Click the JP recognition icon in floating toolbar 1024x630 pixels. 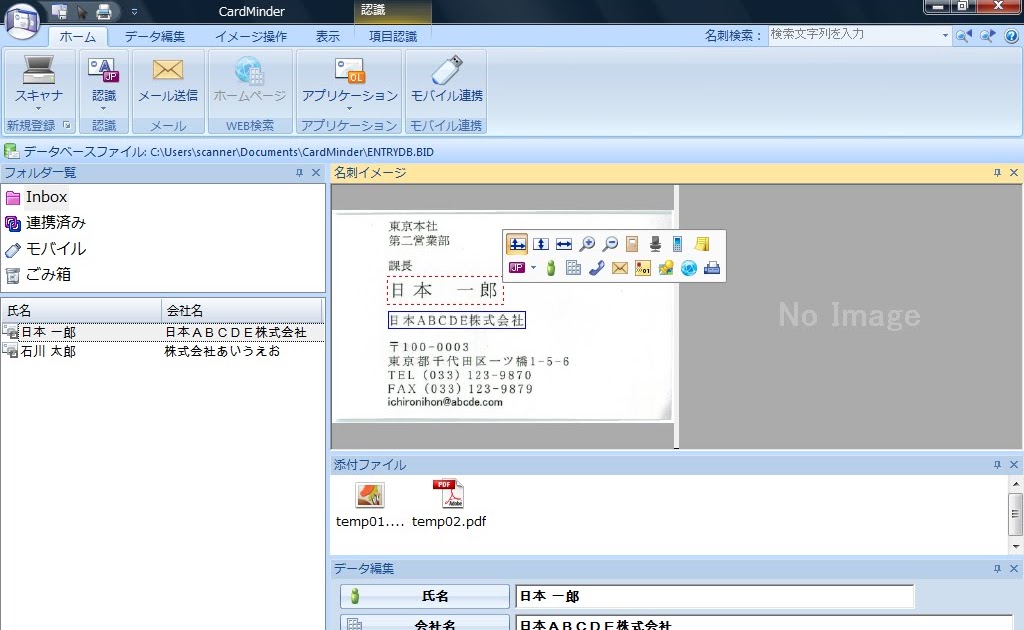tap(517, 268)
